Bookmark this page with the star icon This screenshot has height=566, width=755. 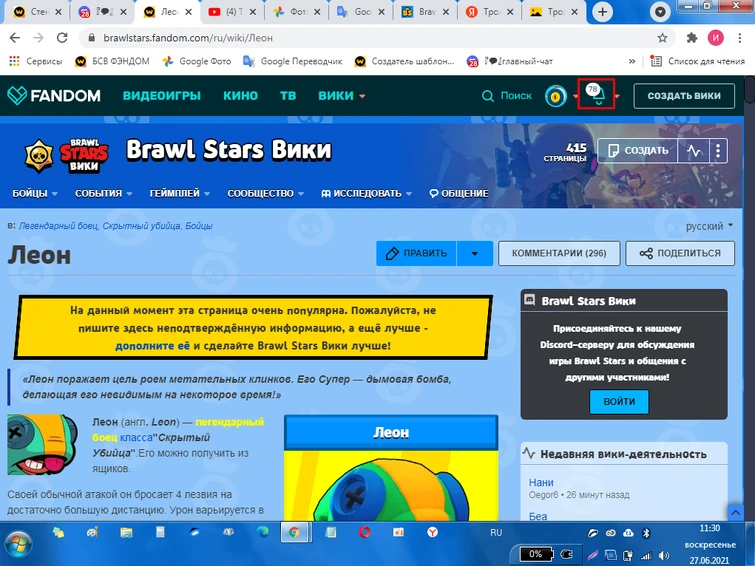(663, 38)
